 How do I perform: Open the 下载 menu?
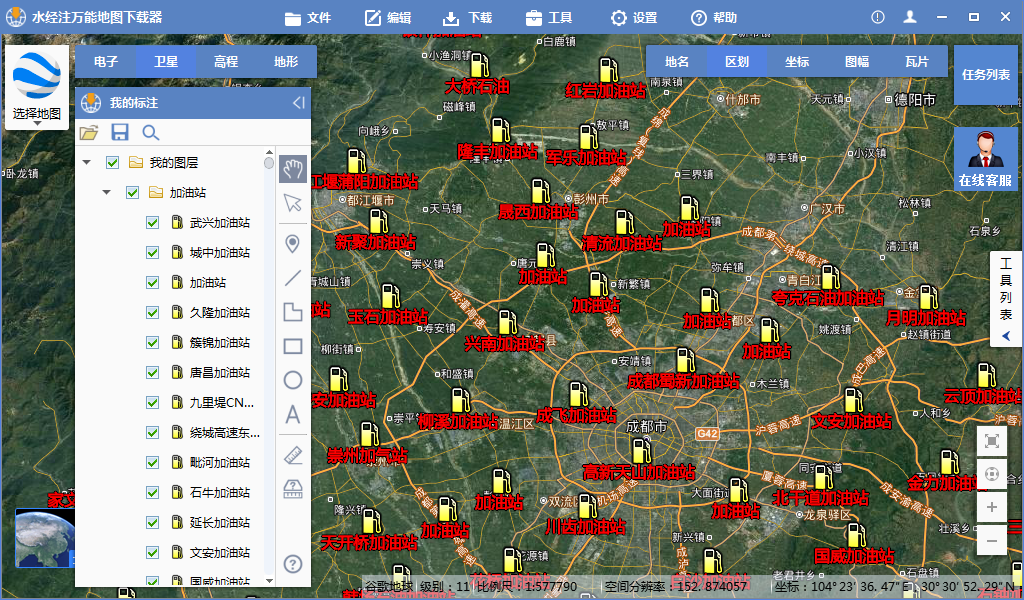click(x=468, y=18)
